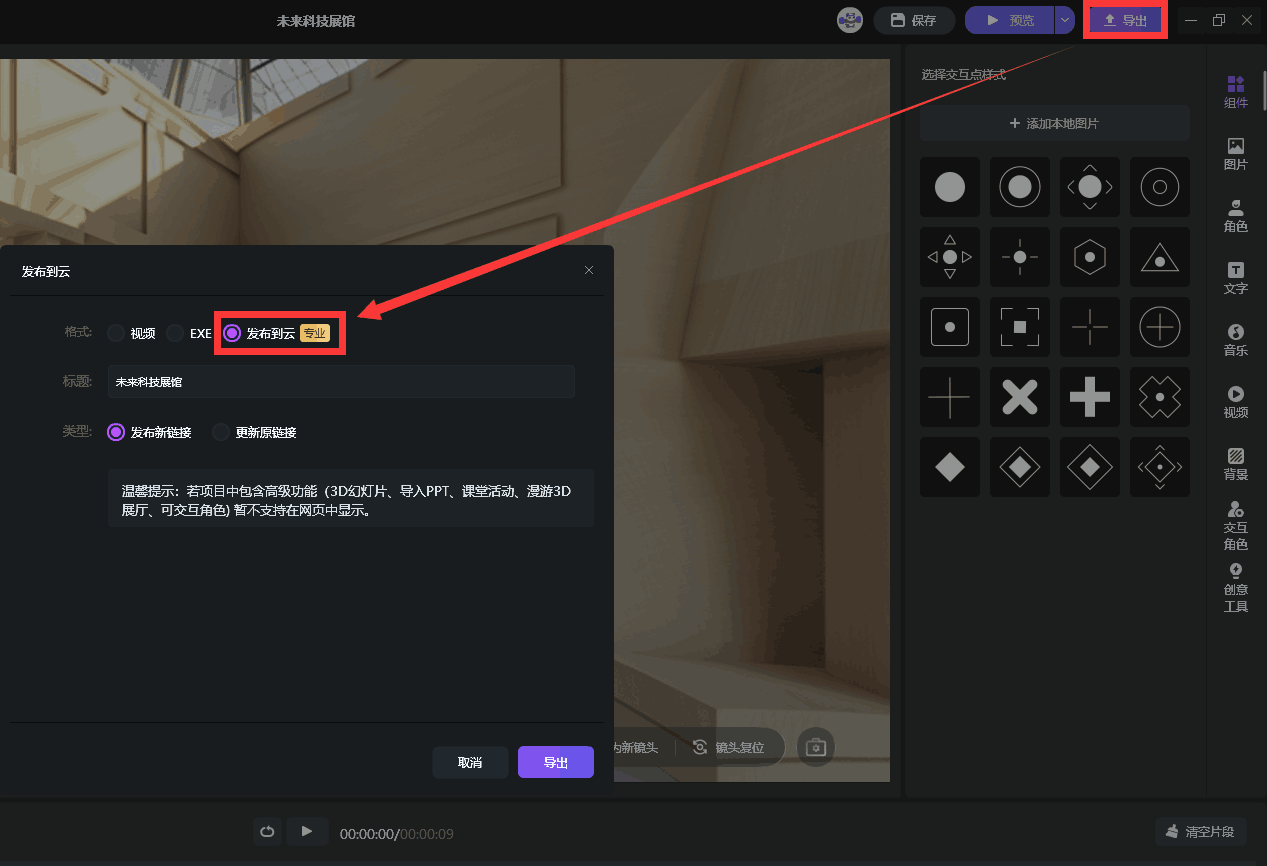Image resolution: width=1267 pixels, height=866 pixels.
Task: Select the 视频 format radio button
Action: [x=116, y=333]
